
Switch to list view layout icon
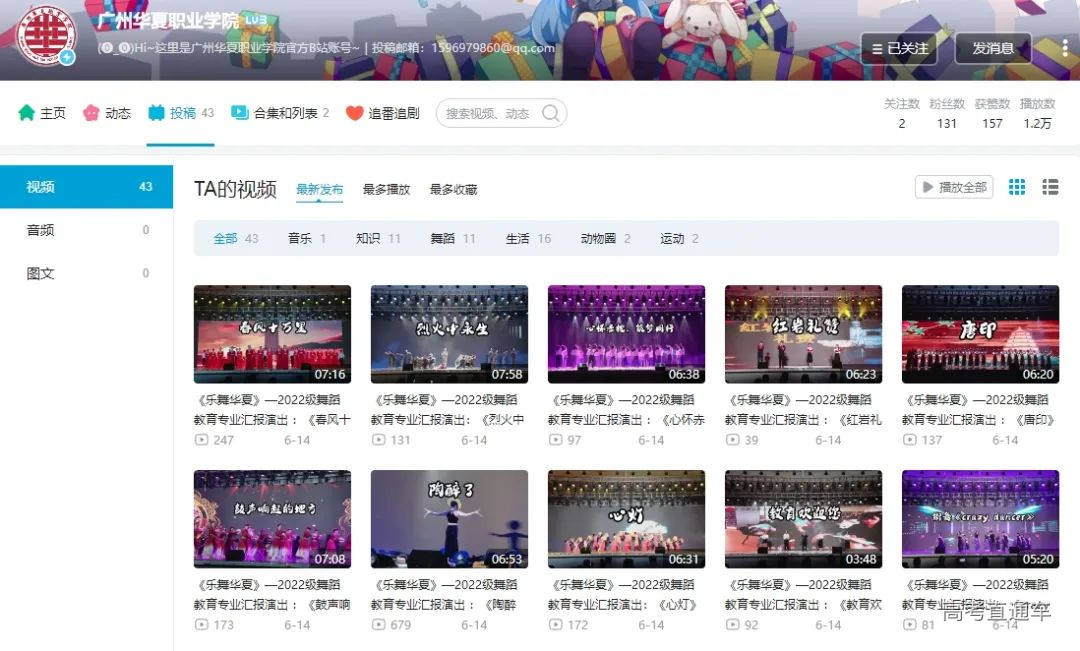pos(1049,186)
